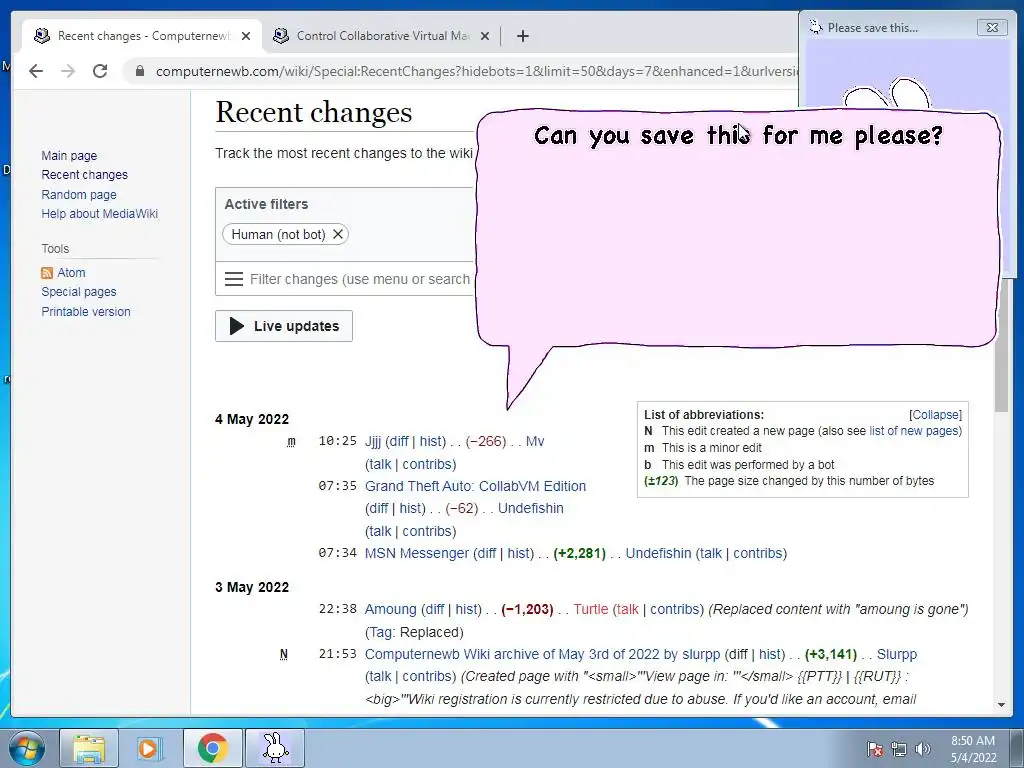Close the Recent changes tab
This screenshot has width=1024, height=768.
click(246, 36)
